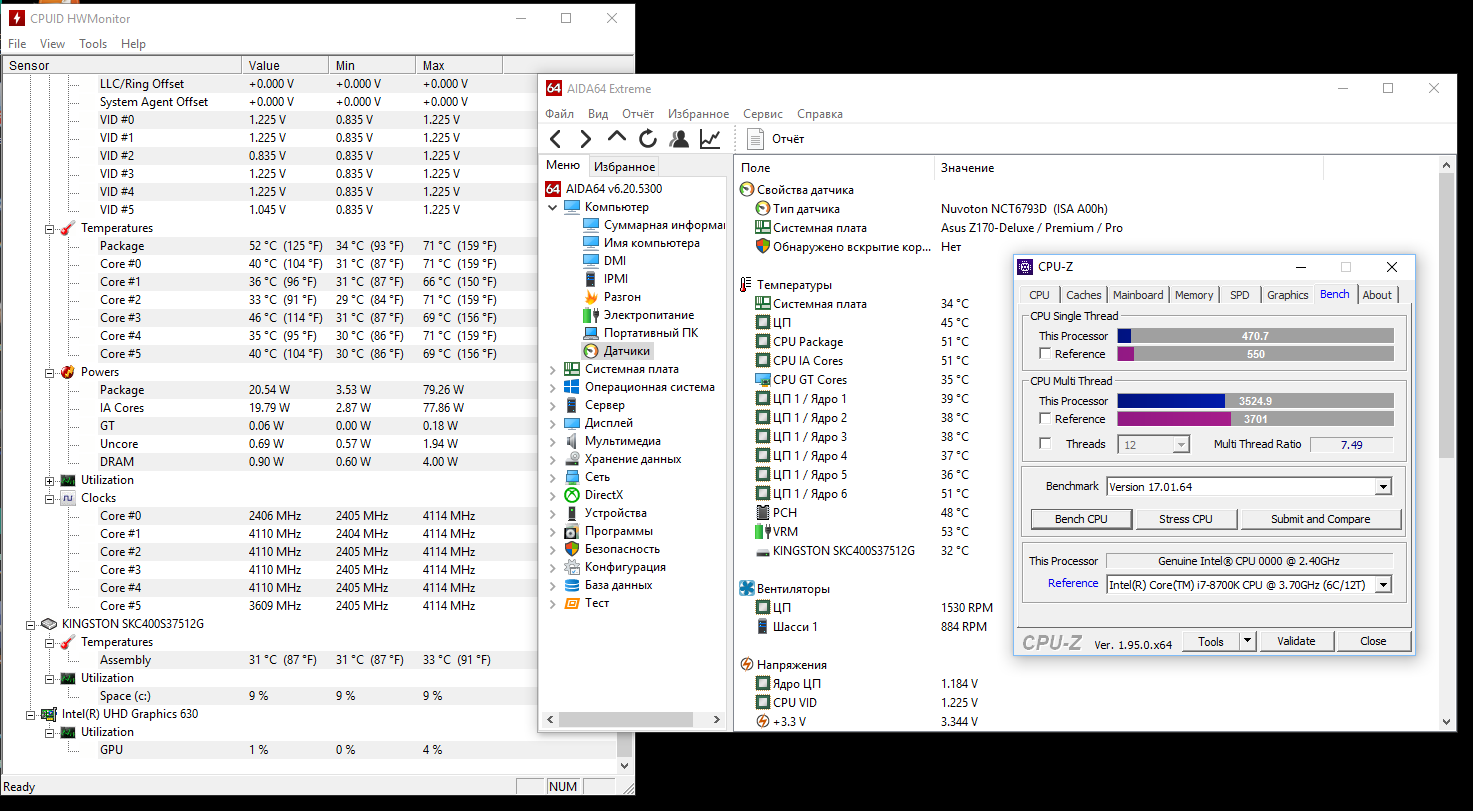The image size is (1473, 811).
Task: Click the Программы icon in AIDA64 tree
Action: tap(572, 531)
